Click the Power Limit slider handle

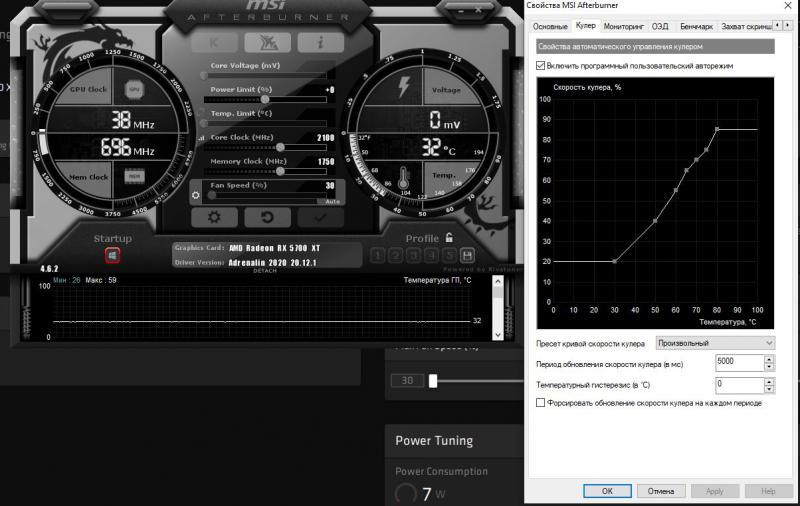264,100
